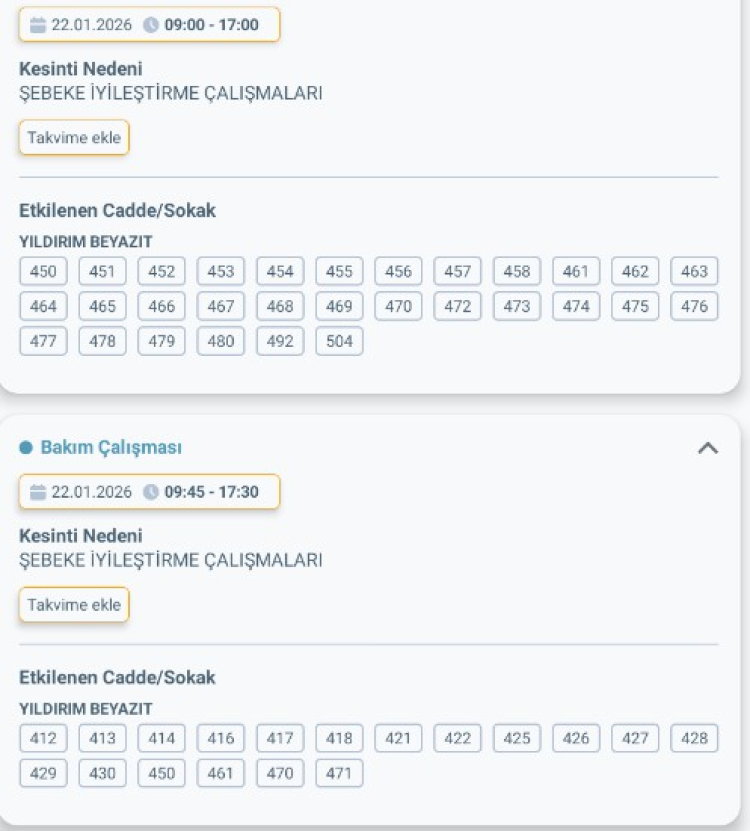This screenshot has height=831, width=750.
Task: Collapse the Bakım Çalışması card chevron
Action: tap(707, 448)
